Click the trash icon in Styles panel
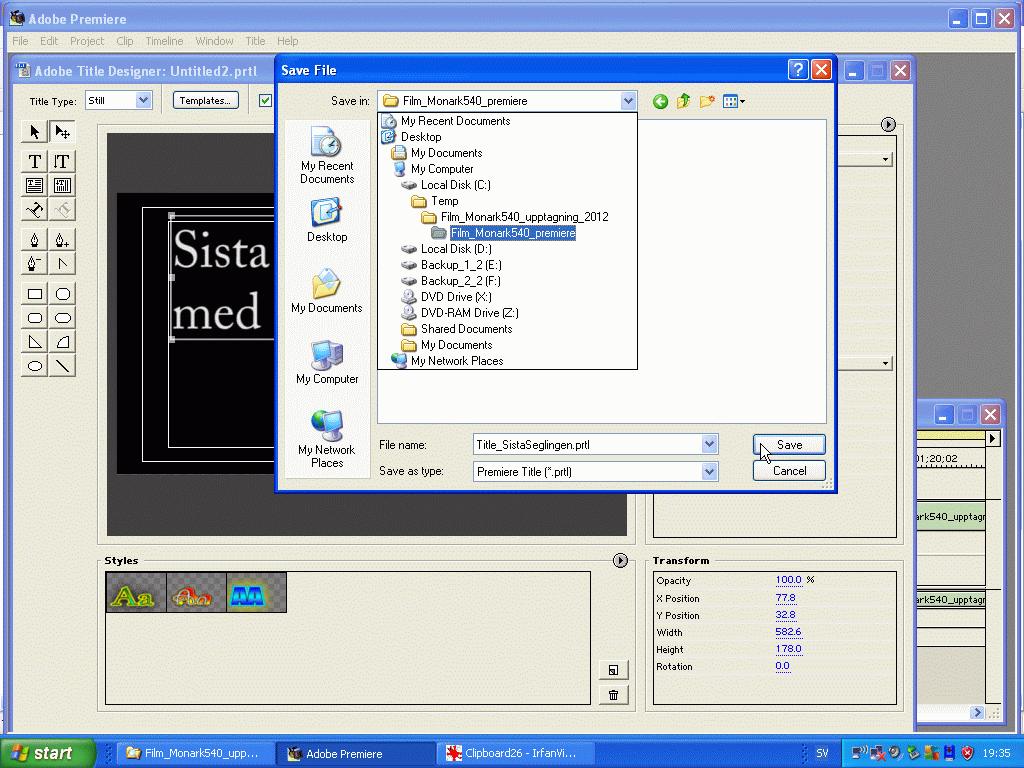Screen dimensions: 1024x768 coord(613,695)
